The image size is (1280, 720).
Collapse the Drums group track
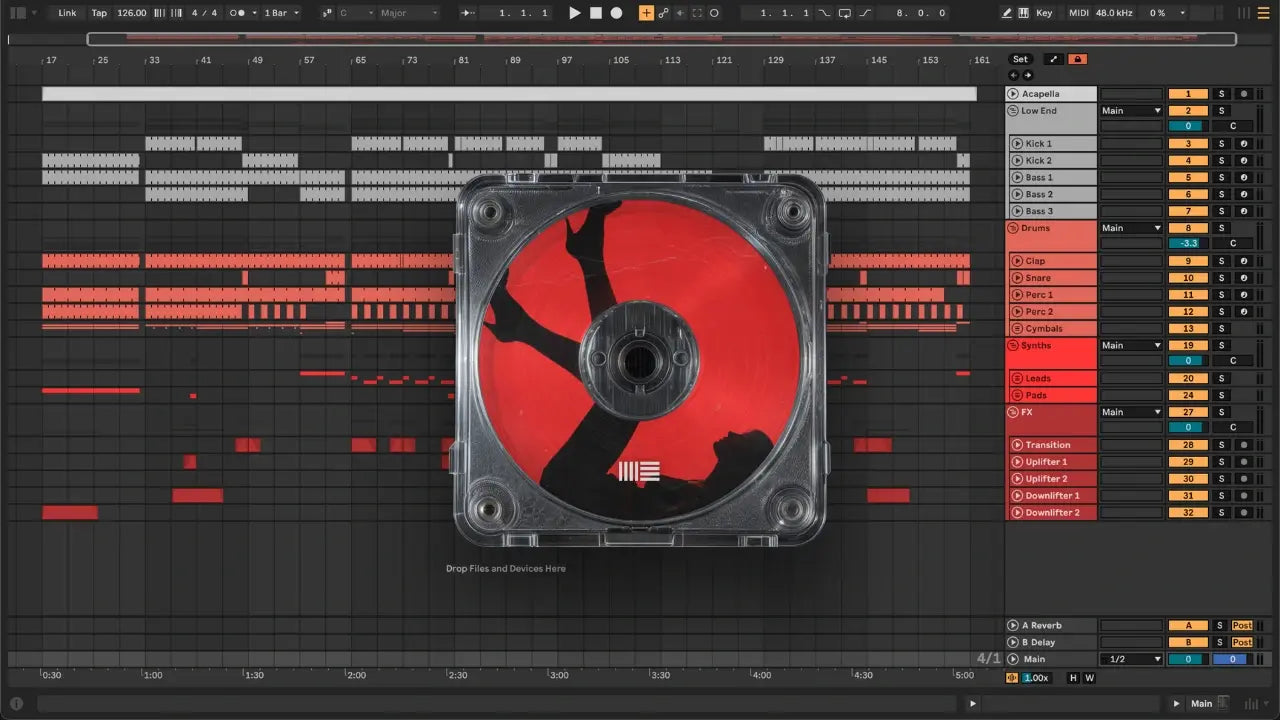1013,229
